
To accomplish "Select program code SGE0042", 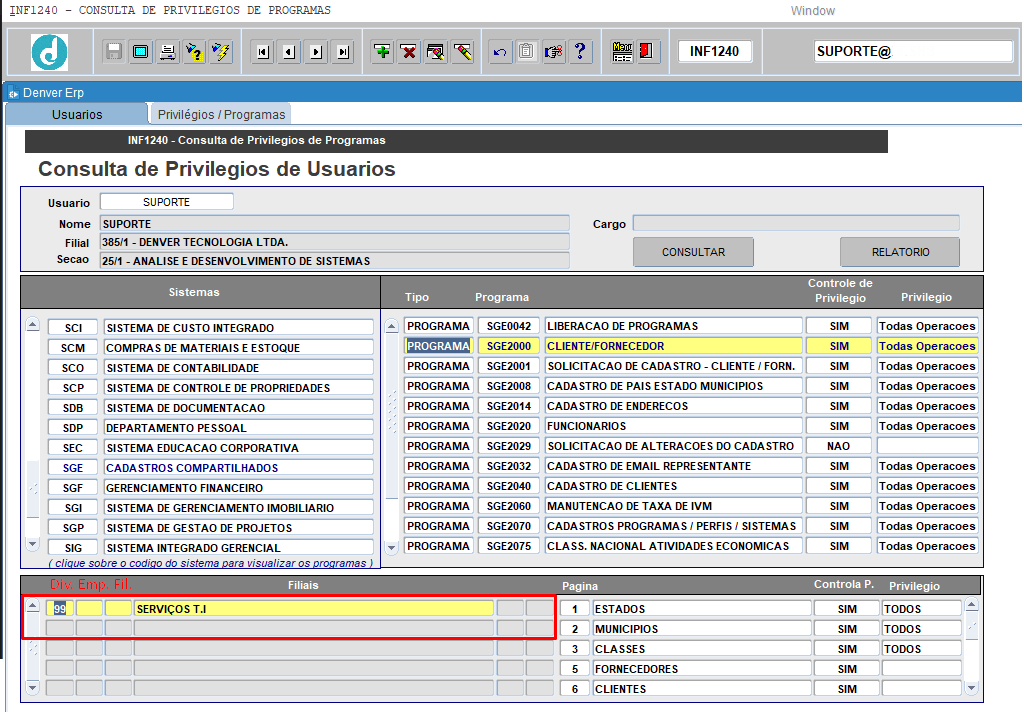I will pos(509,326).
